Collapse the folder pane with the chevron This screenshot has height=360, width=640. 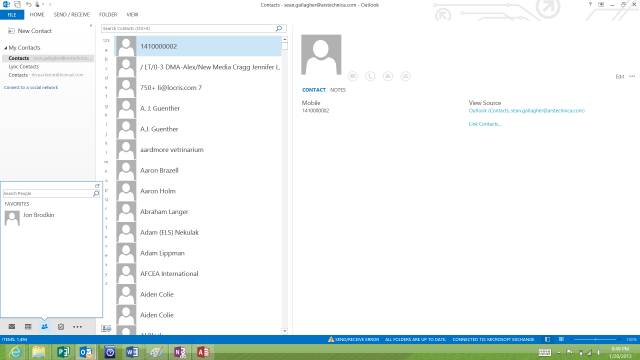91,26
